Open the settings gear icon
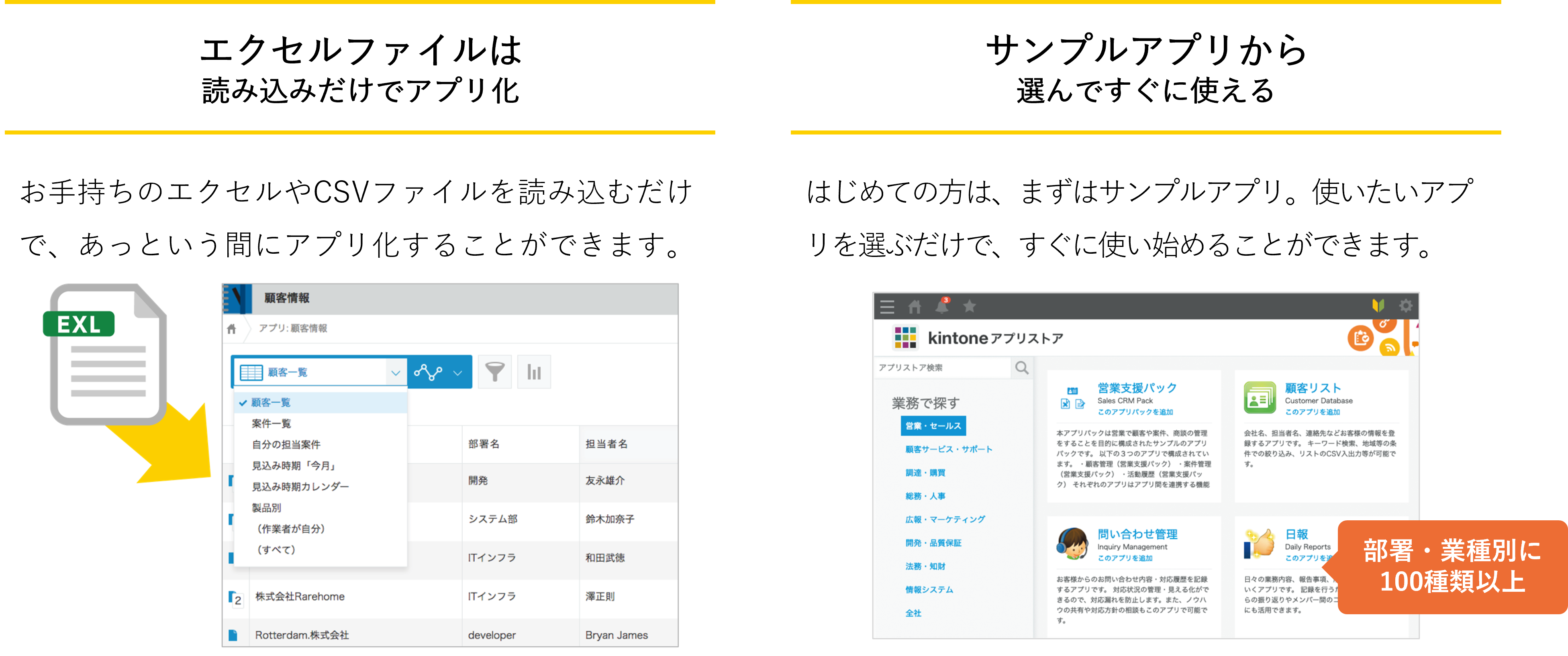This screenshot has width=1568, height=656. coord(1405,306)
